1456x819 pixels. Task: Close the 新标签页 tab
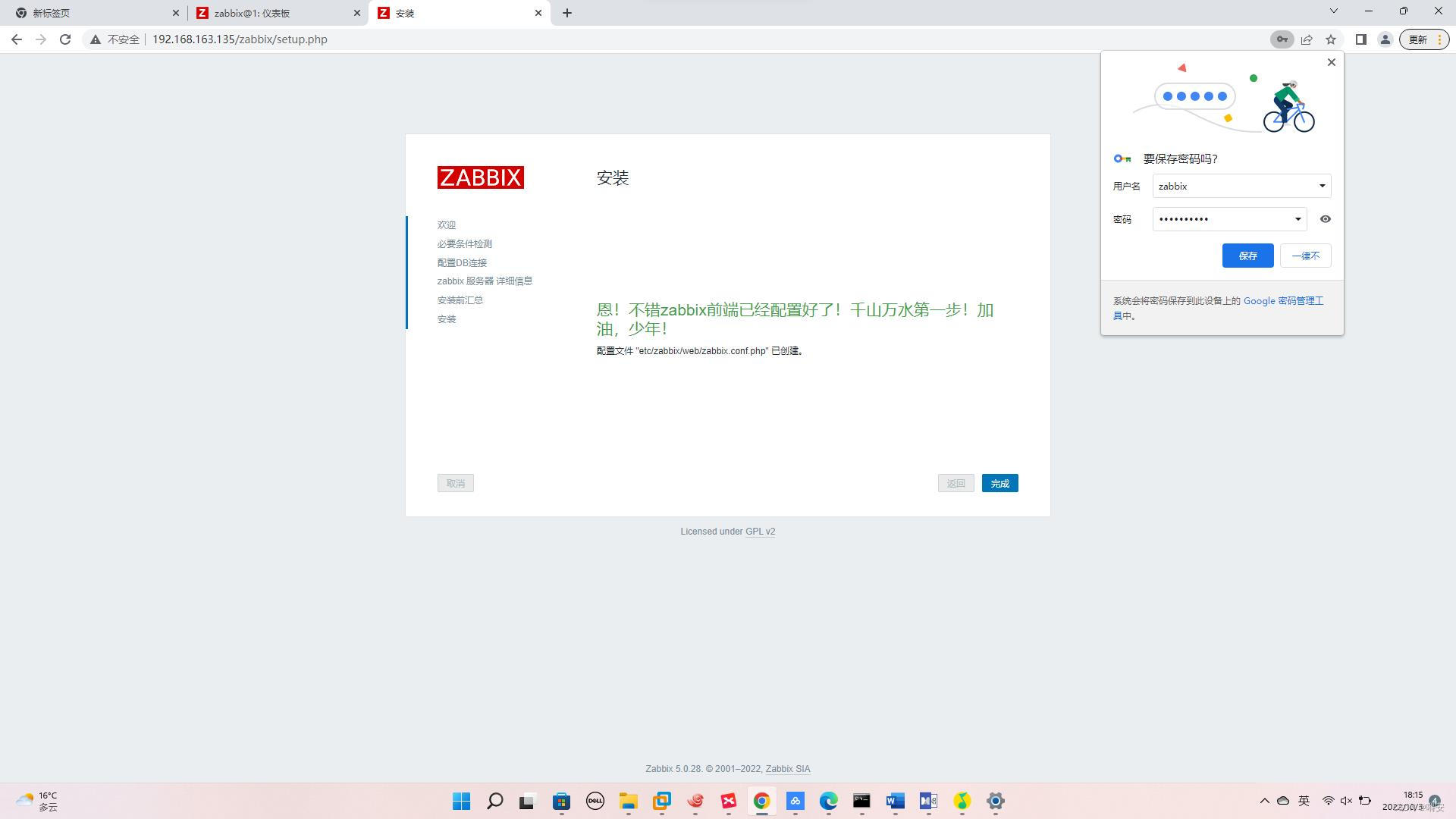tap(175, 13)
